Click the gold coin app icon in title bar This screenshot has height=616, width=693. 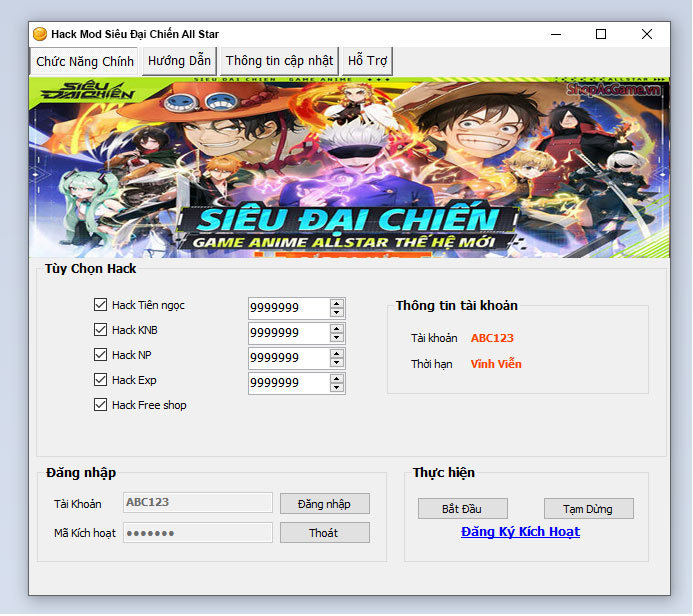40,34
